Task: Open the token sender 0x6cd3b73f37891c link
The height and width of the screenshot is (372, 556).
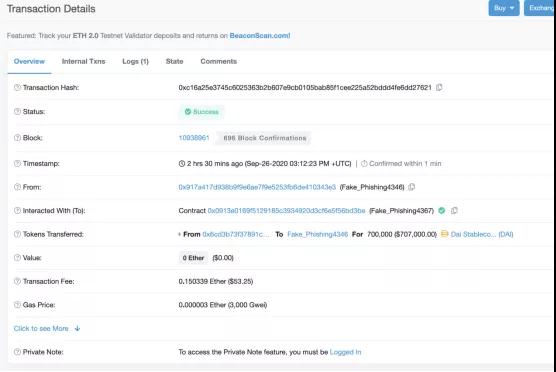Action: [236, 234]
